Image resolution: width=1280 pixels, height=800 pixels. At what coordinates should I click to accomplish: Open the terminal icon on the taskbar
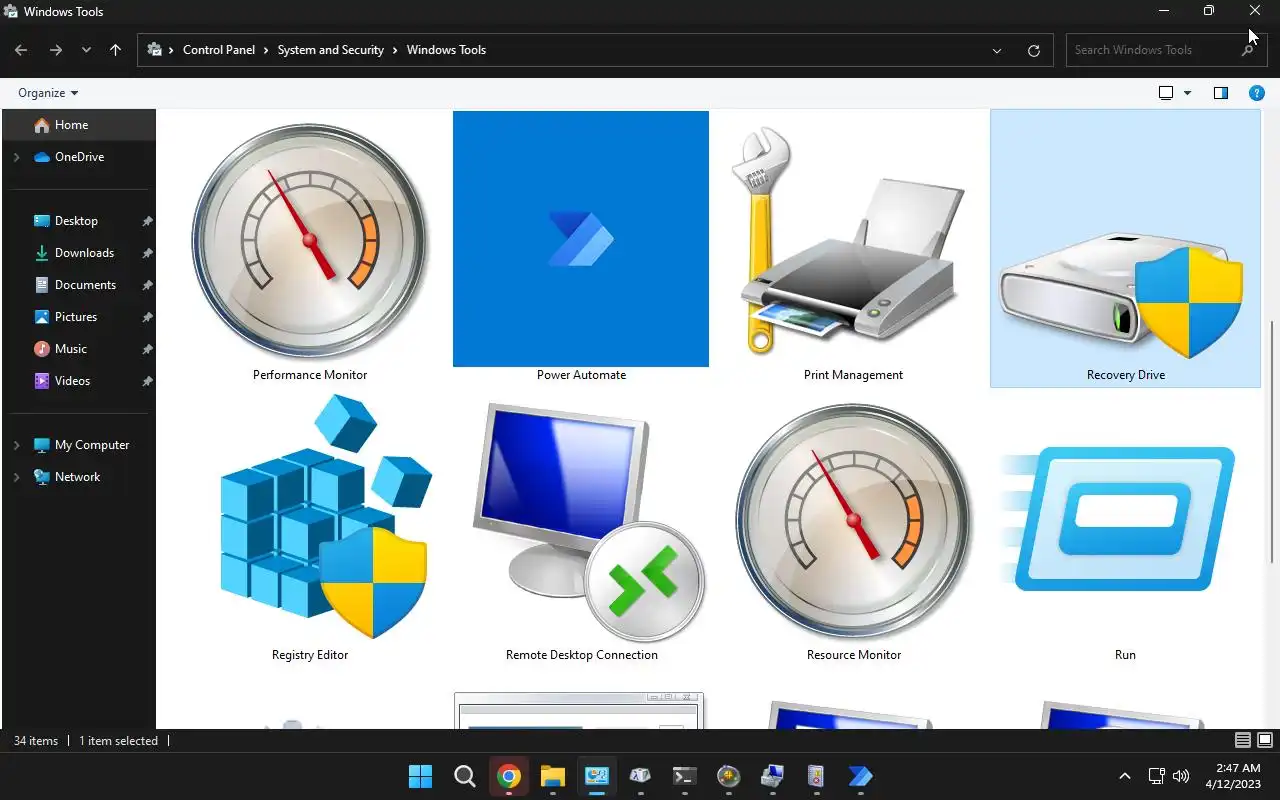tap(685, 776)
